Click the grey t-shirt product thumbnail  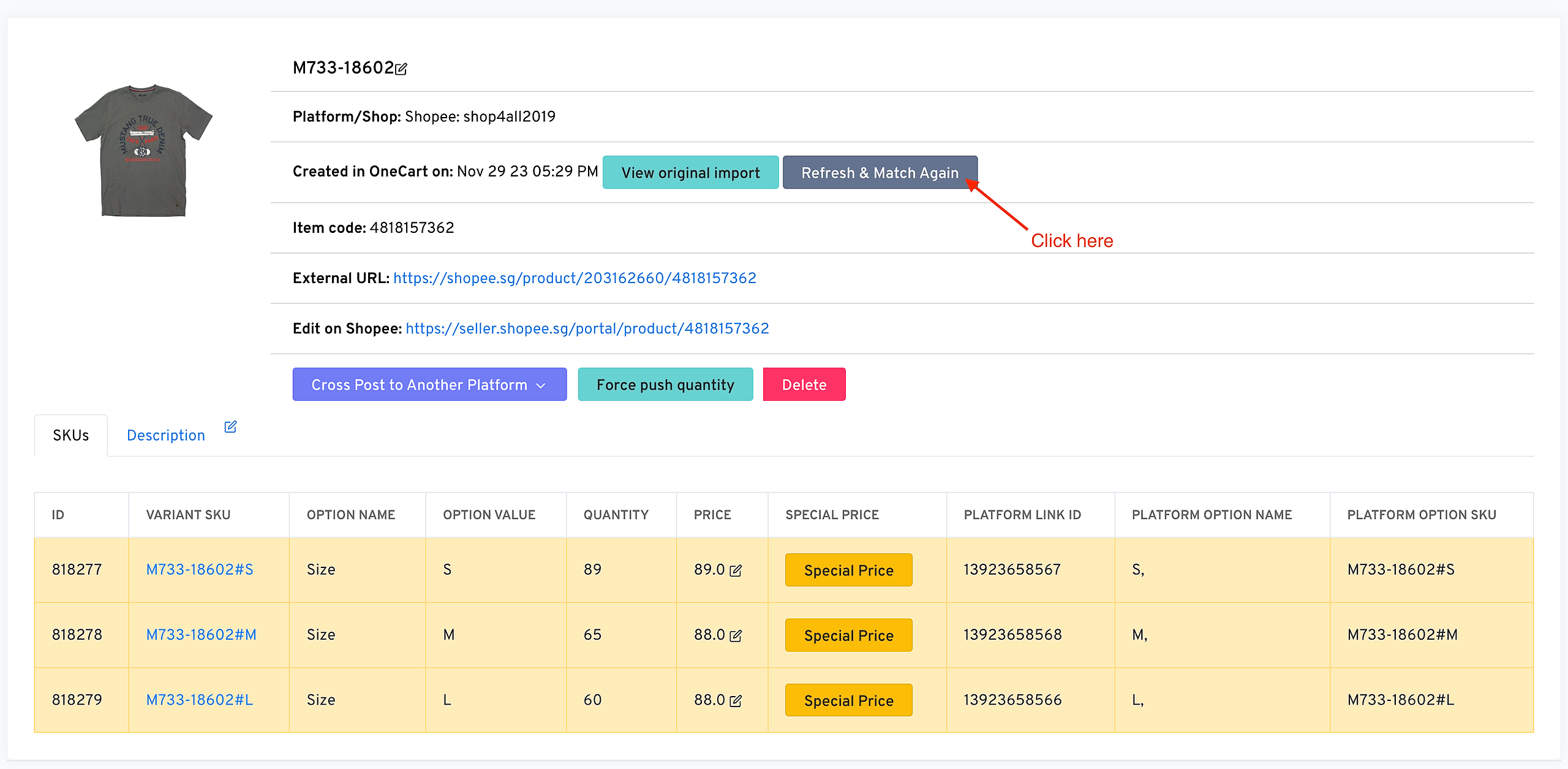pyautogui.click(x=143, y=150)
